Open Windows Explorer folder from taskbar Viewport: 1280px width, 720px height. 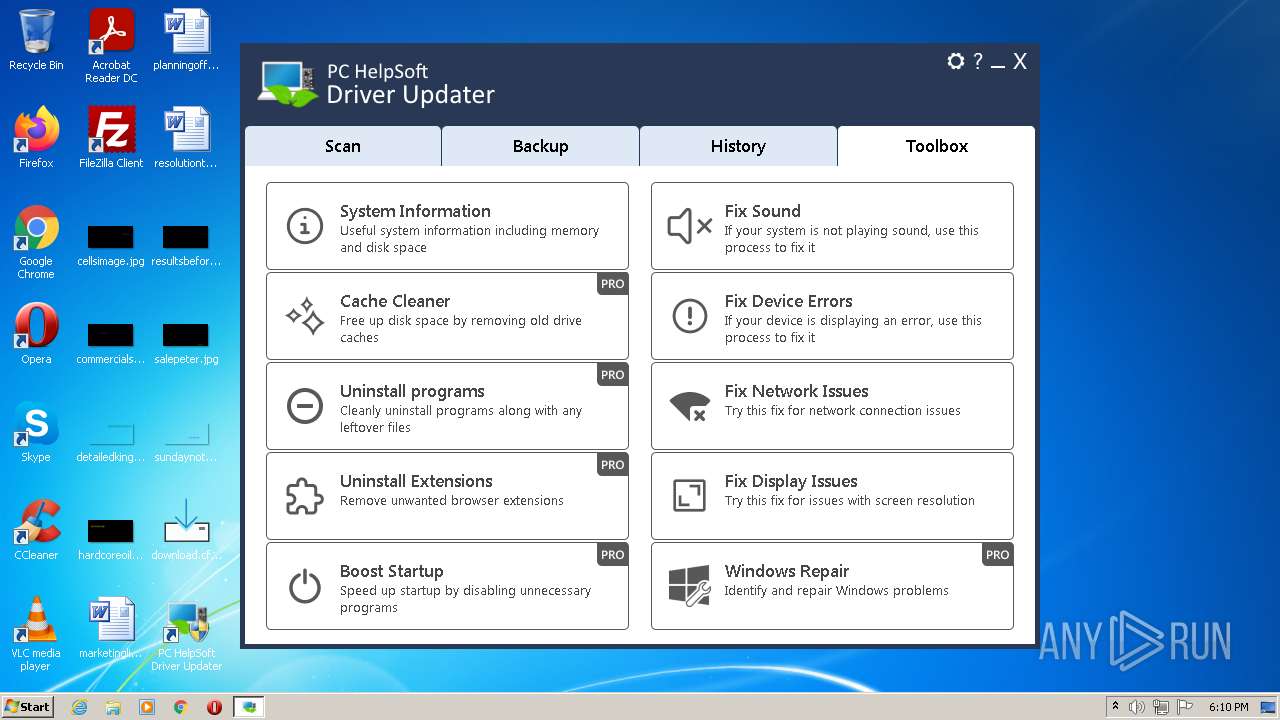click(113, 707)
